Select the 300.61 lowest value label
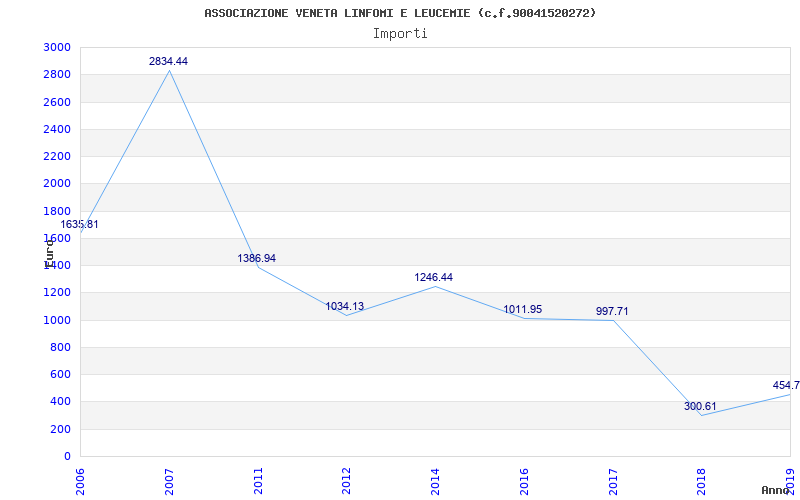This screenshot has width=800, height=500. click(700, 407)
